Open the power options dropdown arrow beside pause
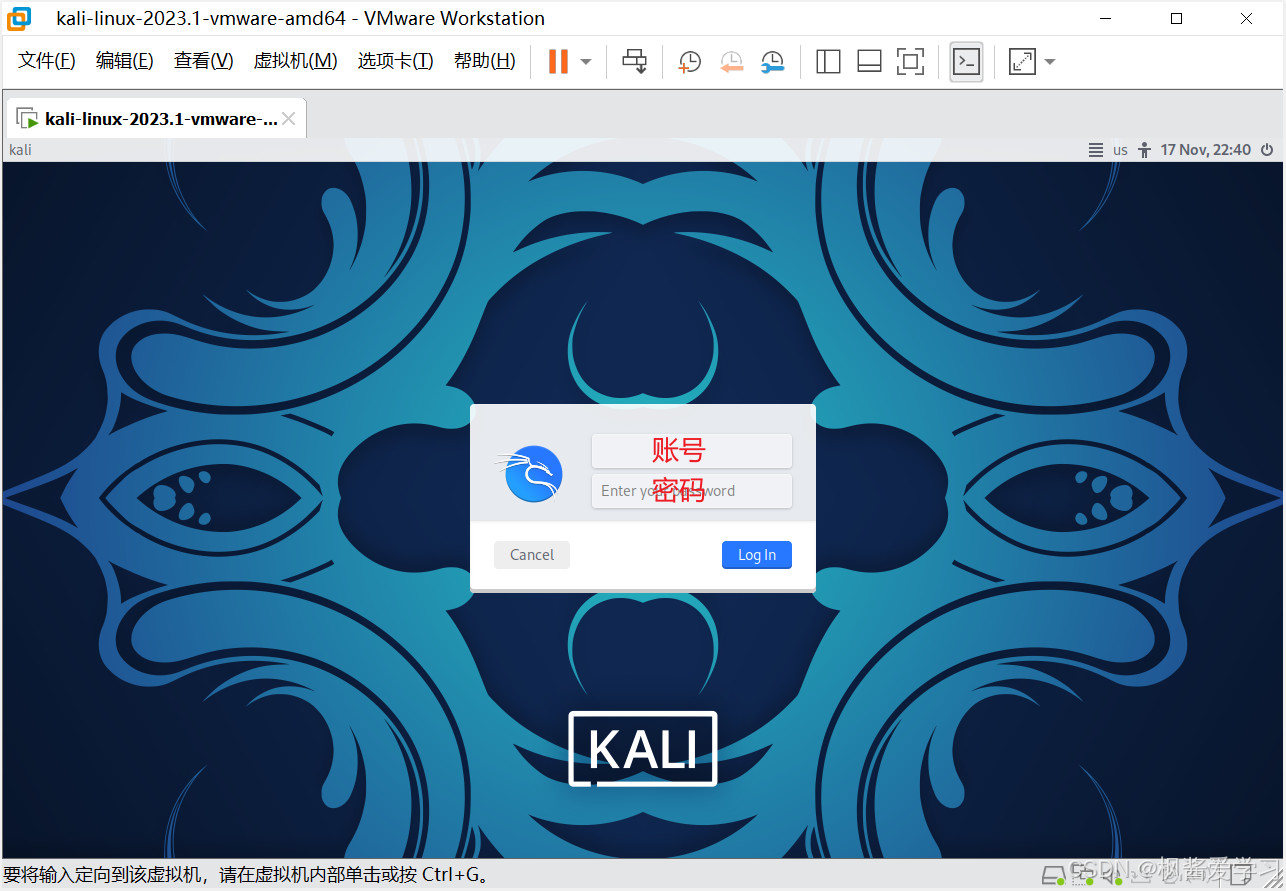This screenshot has height=891, width=1286. (x=586, y=62)
